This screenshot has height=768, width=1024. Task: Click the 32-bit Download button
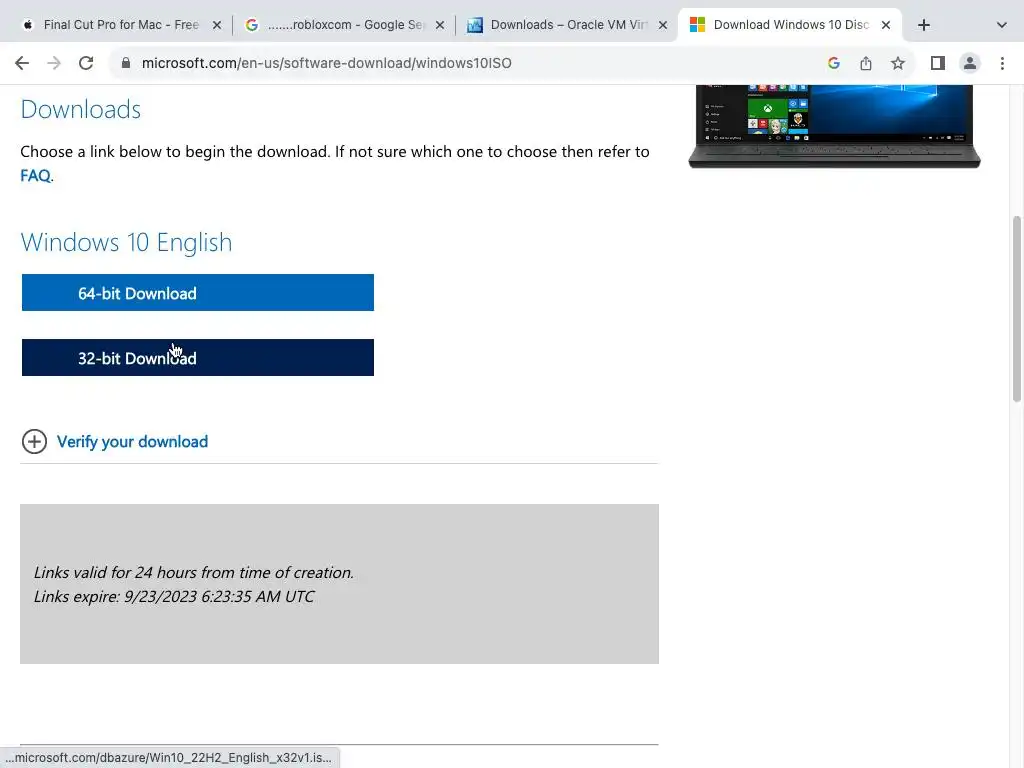tap(198, 357)
